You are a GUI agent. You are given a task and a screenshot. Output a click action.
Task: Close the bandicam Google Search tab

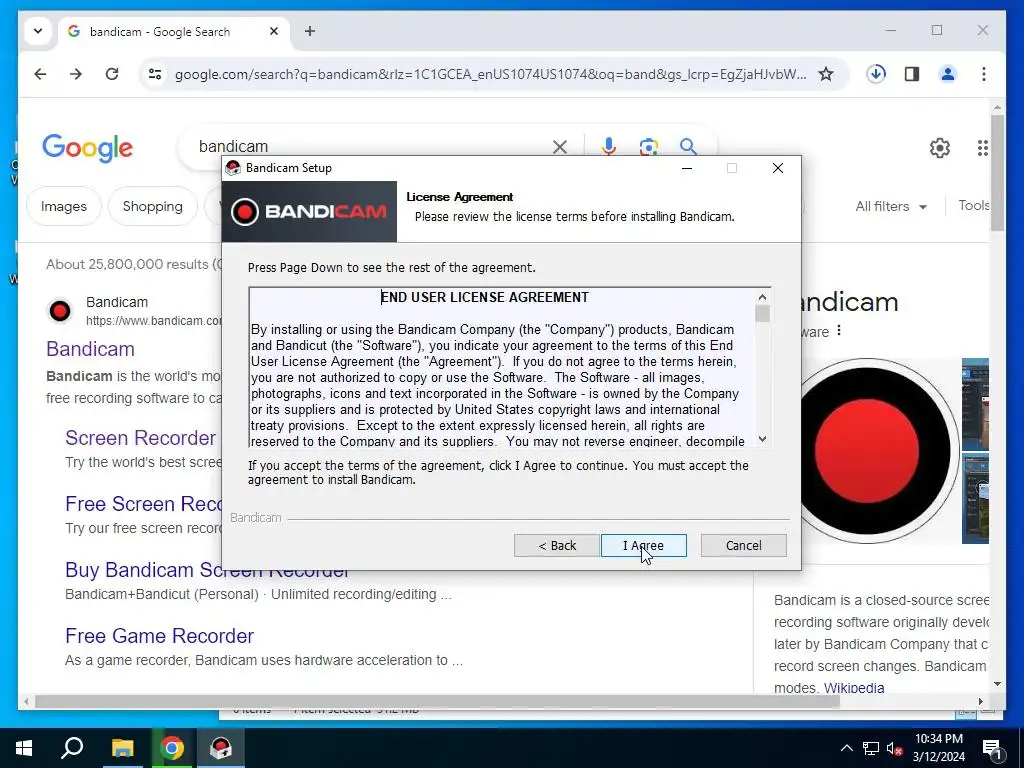click(274, 31)
